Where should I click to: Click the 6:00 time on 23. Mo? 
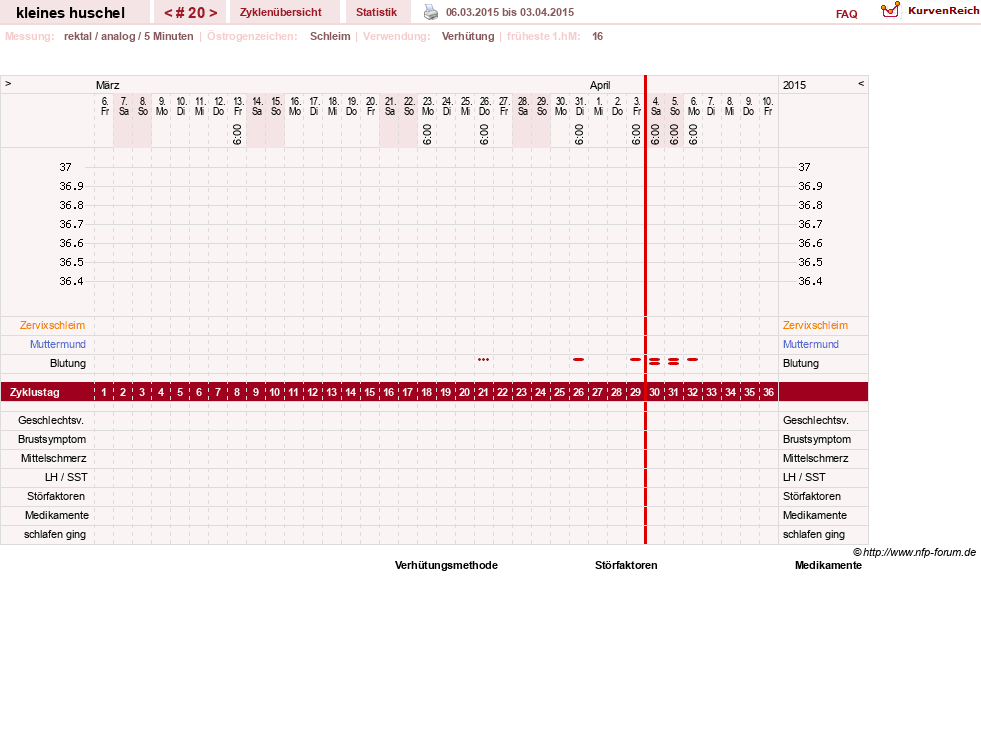[427, 135]
